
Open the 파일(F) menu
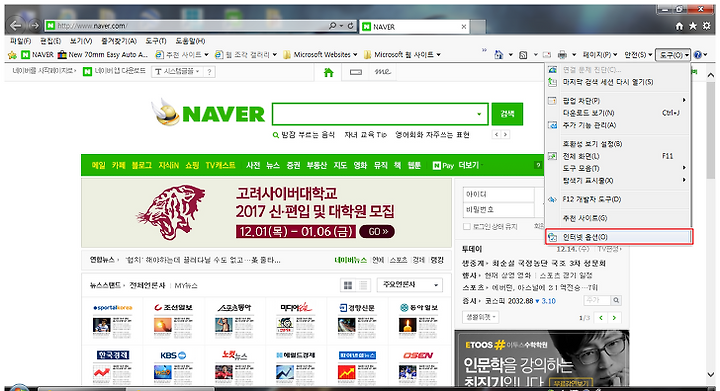pos(20,41)
